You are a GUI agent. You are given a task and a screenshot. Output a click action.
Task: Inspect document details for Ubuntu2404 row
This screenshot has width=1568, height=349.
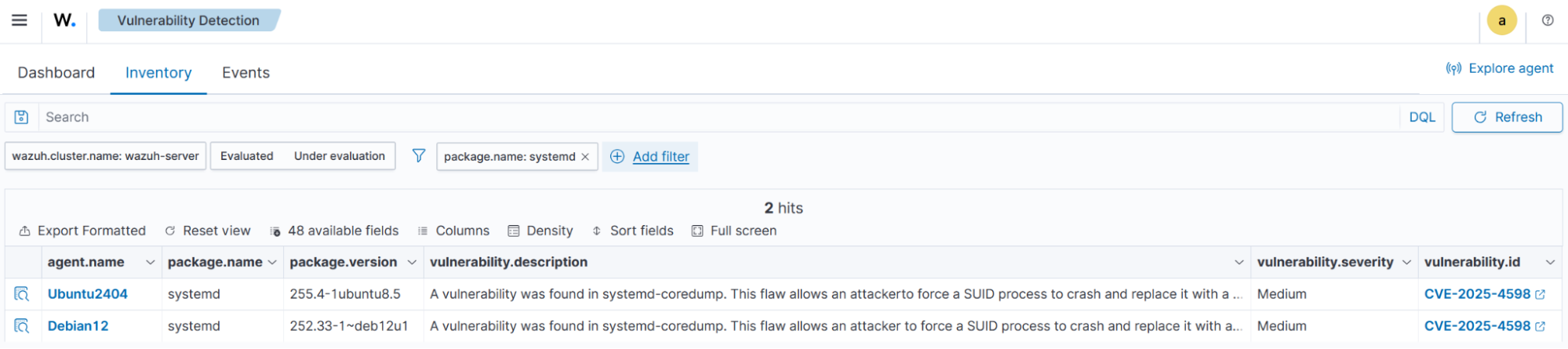click(x=21, y=294)
